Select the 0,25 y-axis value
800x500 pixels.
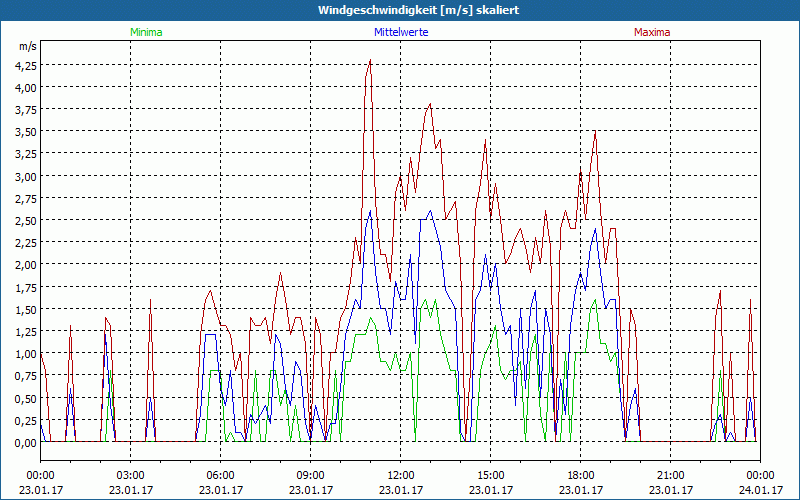[x=26, y=420]
